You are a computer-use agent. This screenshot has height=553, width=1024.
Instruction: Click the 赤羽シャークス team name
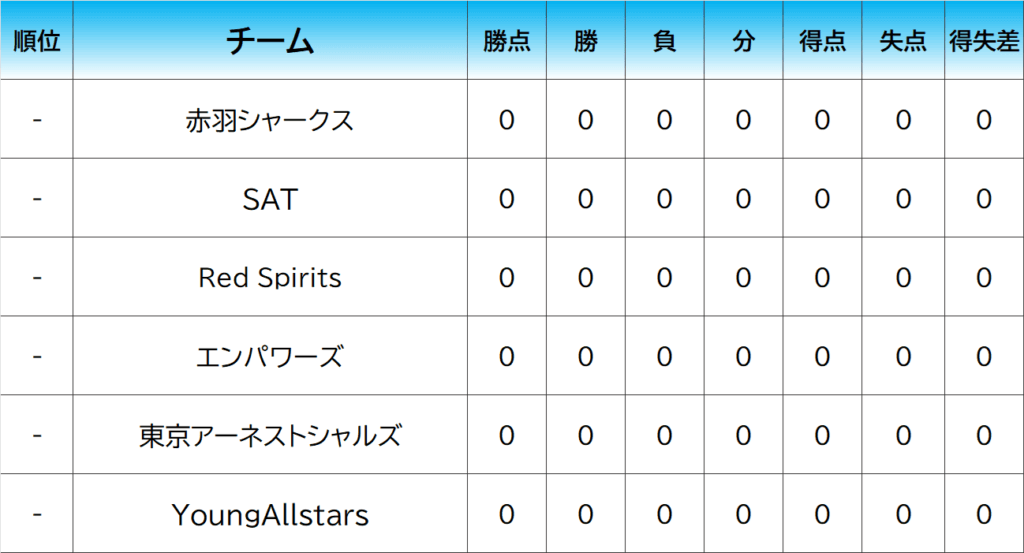click(x=270, y=120)
